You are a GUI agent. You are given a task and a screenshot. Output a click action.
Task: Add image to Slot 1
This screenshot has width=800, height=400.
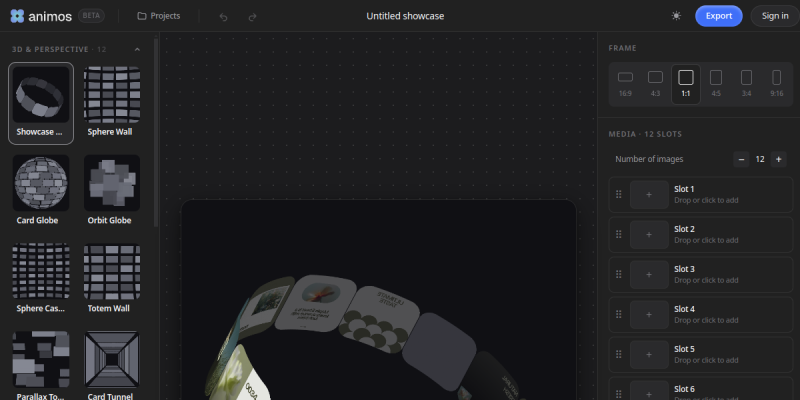(x=649, y=194)
